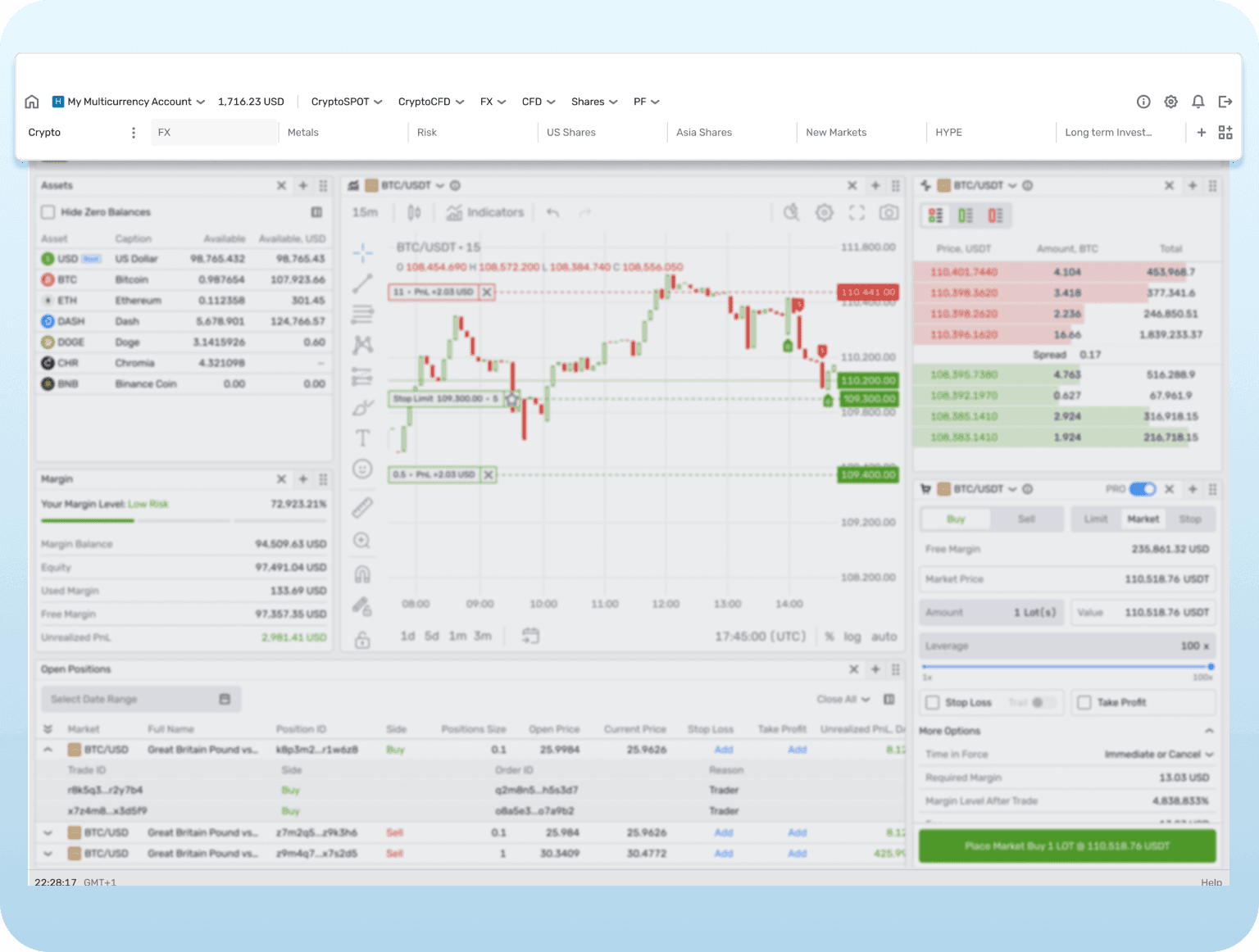Click Place Market Buy button
The width and height of the screenshot is (1259, 952).
[1067, 846]
